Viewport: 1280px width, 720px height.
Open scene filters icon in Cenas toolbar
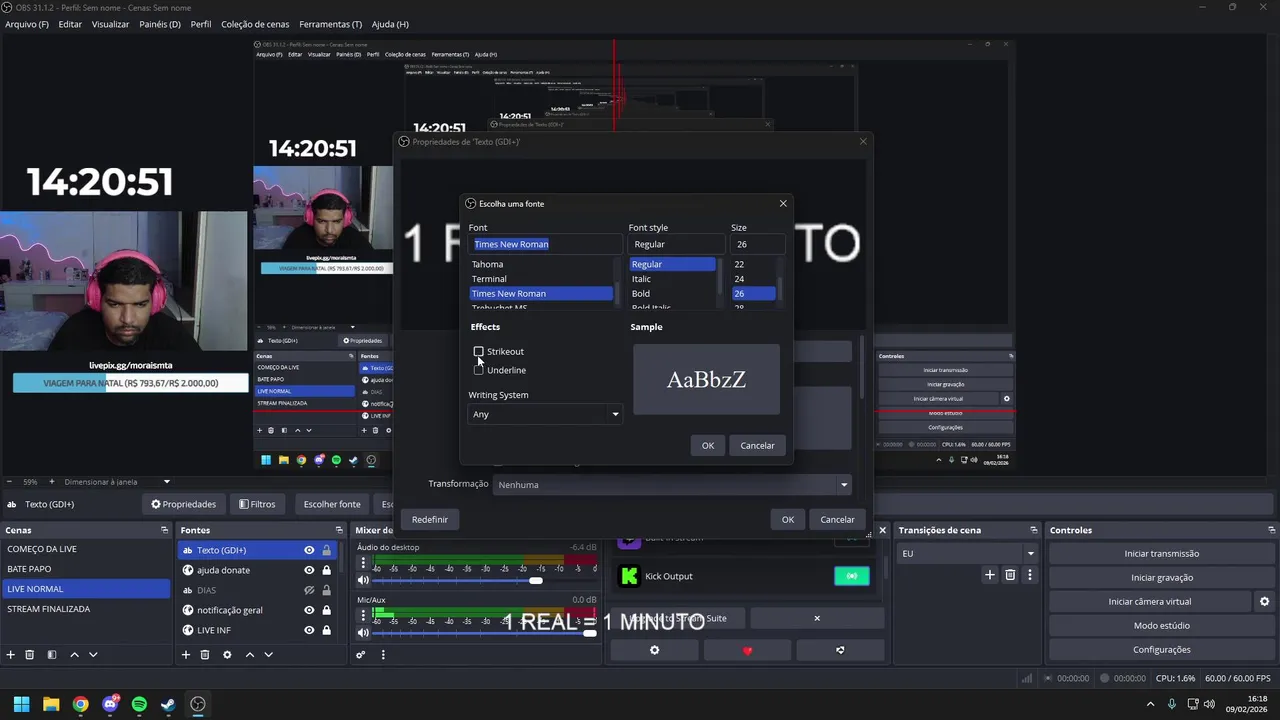52,655
